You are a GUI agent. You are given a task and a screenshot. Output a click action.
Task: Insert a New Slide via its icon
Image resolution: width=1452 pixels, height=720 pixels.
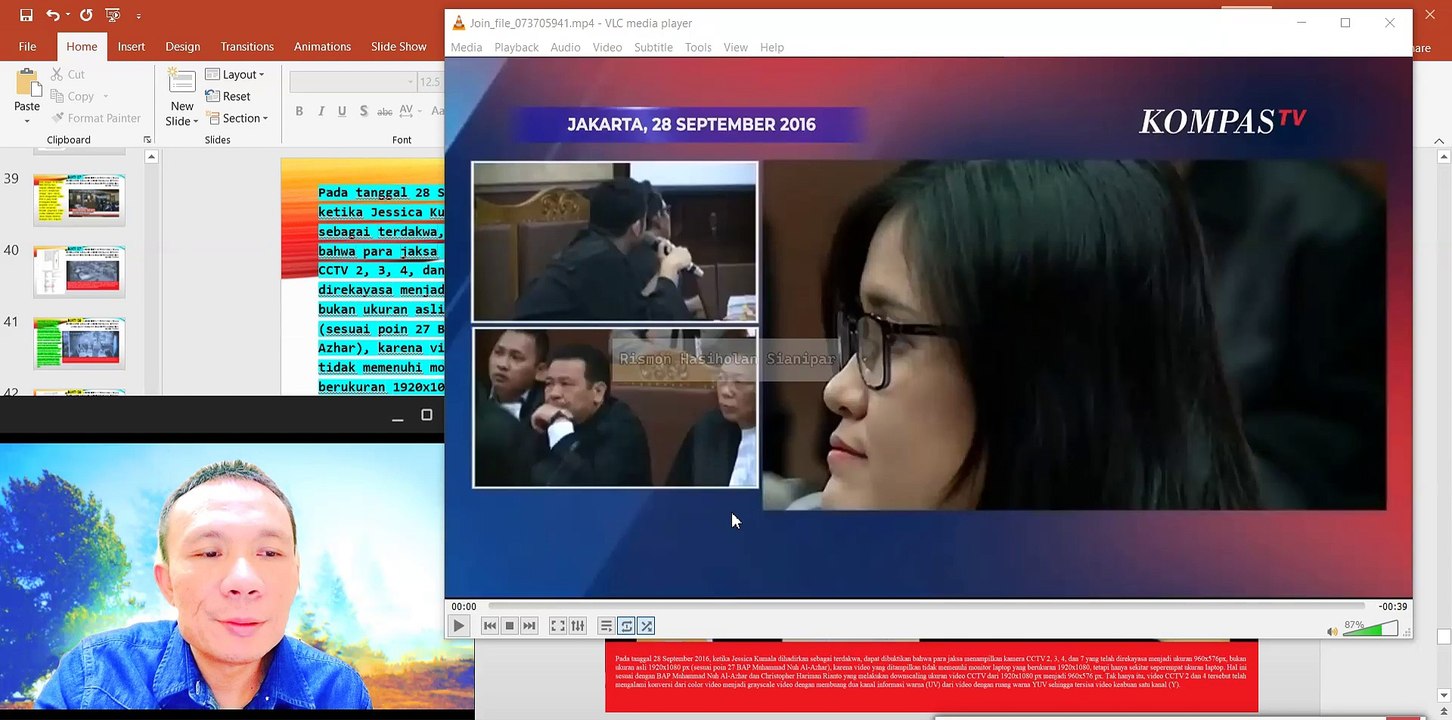pos(182,82)
